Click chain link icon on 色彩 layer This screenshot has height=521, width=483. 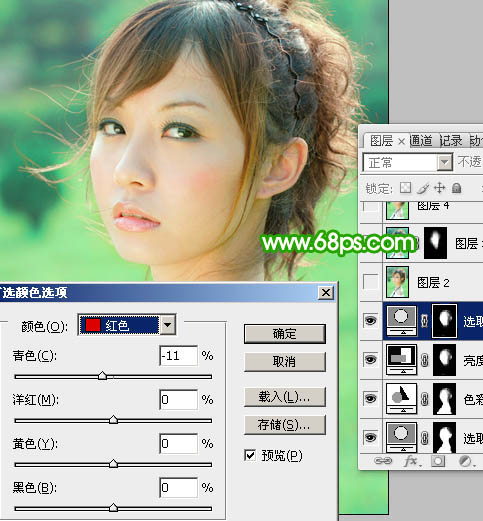pos(424,399)
